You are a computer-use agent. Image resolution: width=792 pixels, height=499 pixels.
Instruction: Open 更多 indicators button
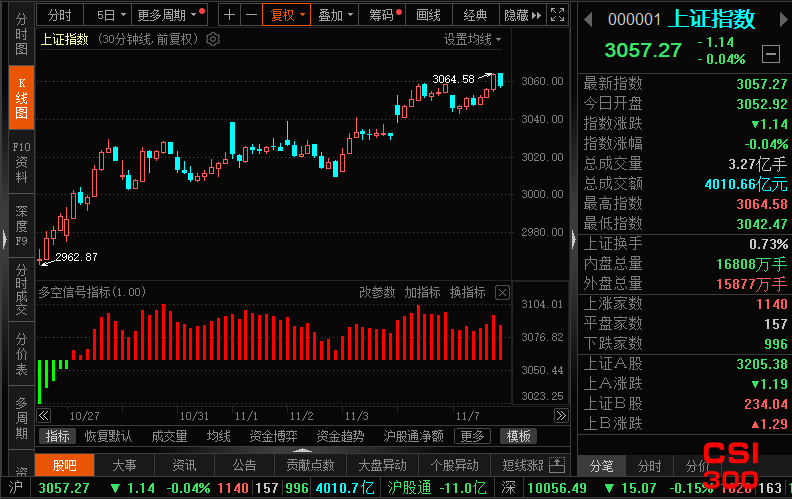(472, 436)
